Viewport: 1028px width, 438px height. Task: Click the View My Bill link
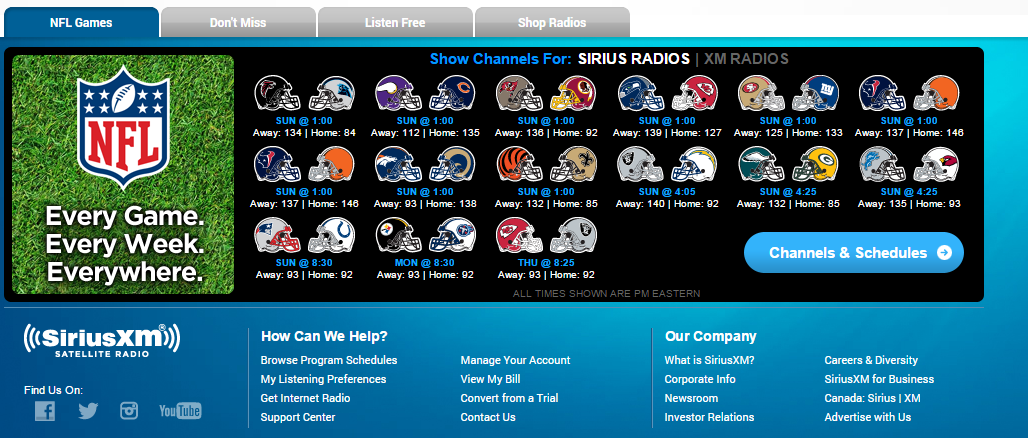click(490, 379)
